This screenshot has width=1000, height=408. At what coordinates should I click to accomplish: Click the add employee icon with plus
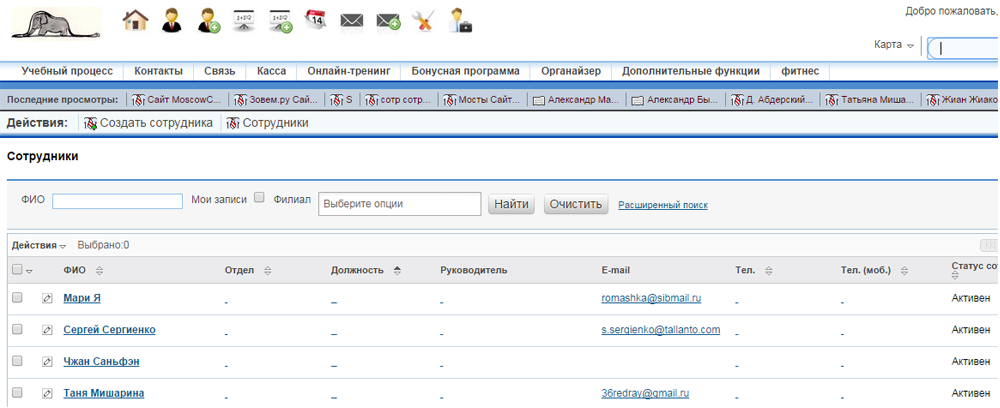pos(208,20)
